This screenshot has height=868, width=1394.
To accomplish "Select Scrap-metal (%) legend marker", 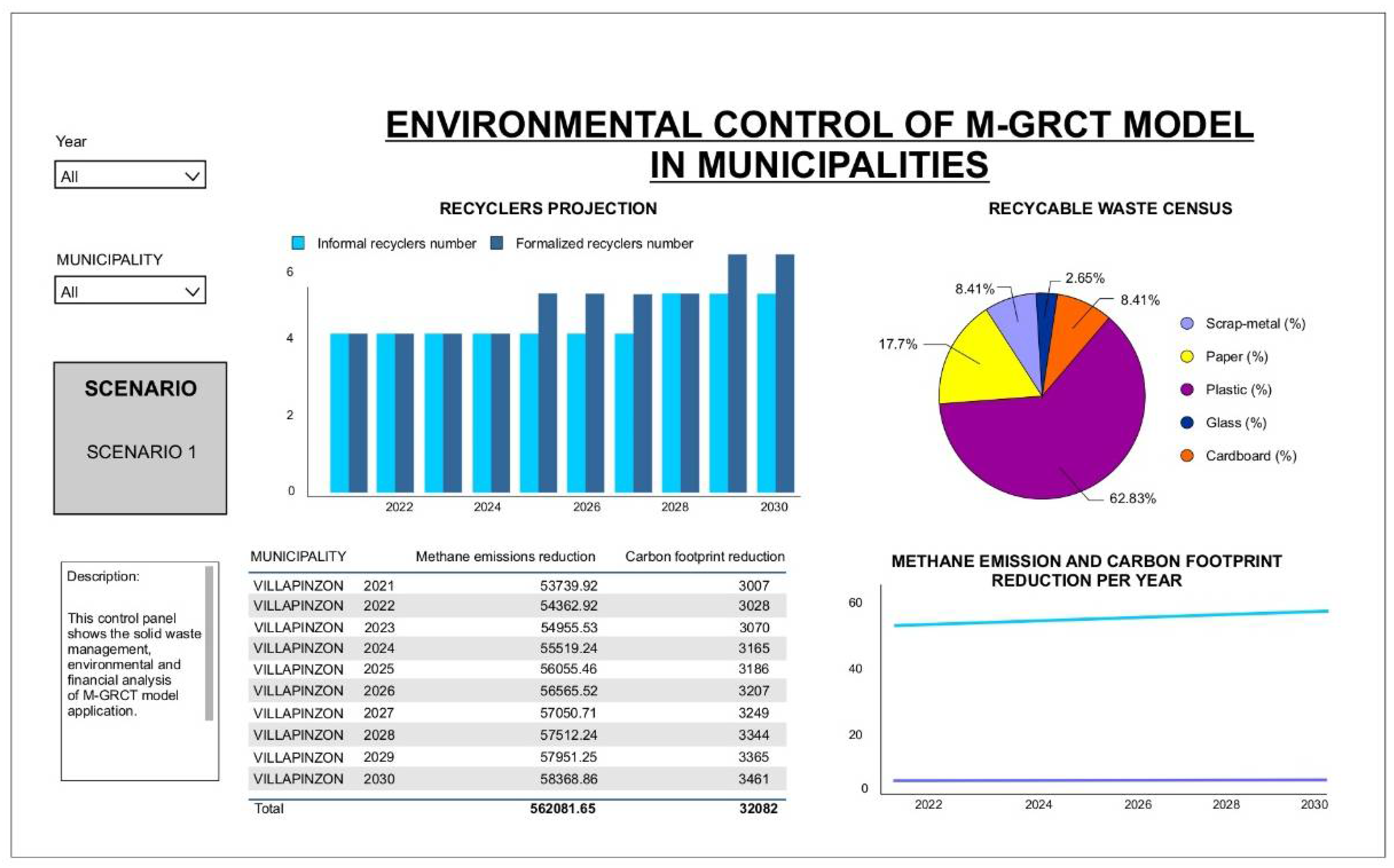I will coord(1187,324).
